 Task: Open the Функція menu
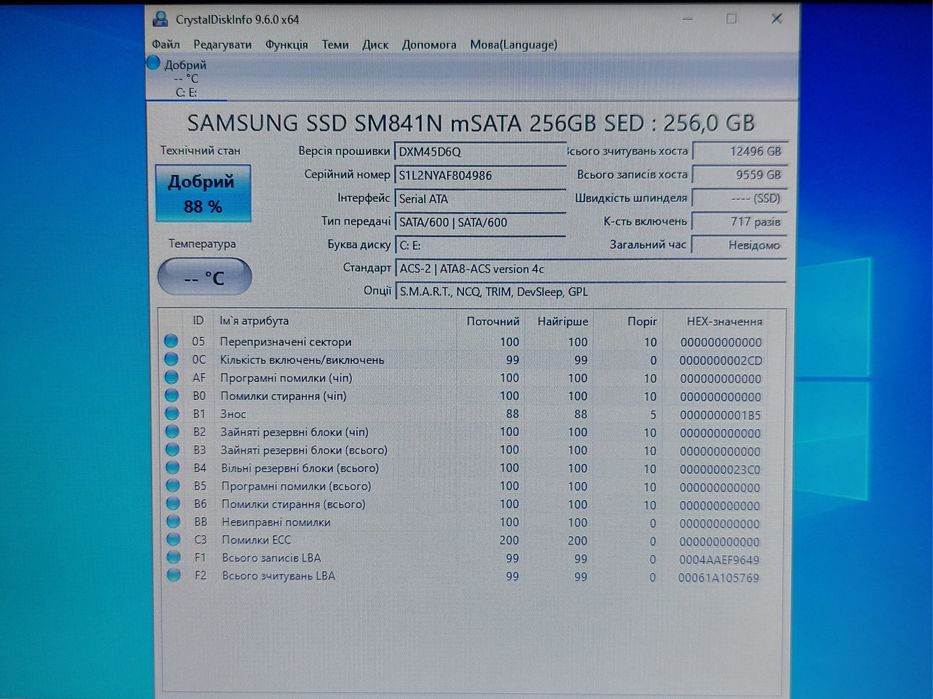point(286,45)
